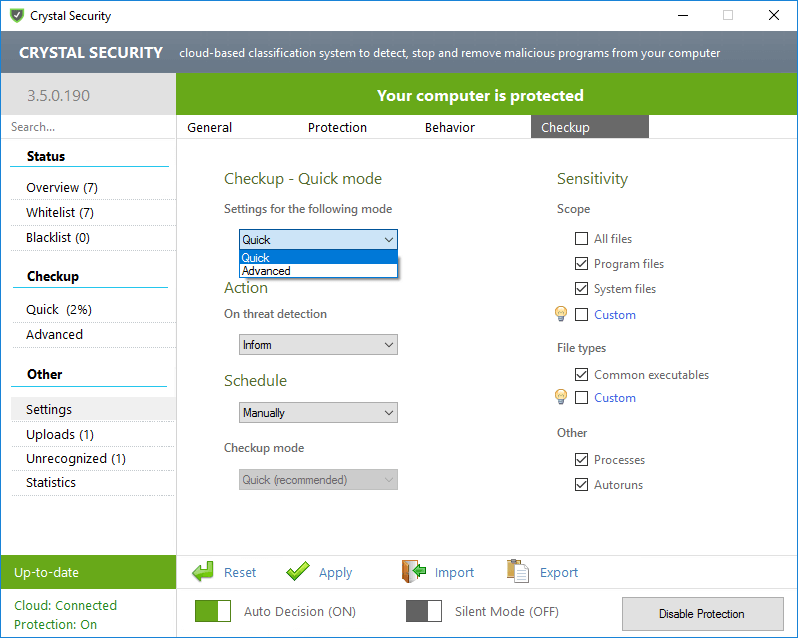
Task: Click the blue Custom link under File types
Action: (615, 397)
